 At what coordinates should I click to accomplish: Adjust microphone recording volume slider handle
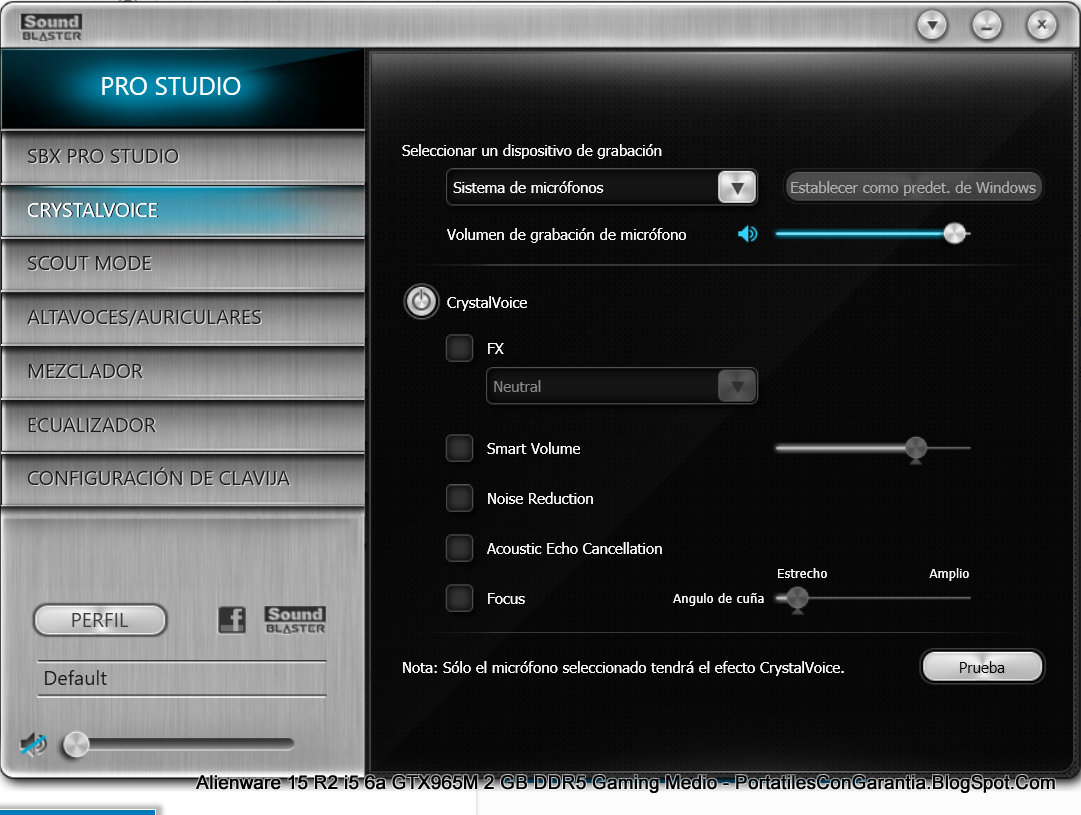tap(954, 234)
